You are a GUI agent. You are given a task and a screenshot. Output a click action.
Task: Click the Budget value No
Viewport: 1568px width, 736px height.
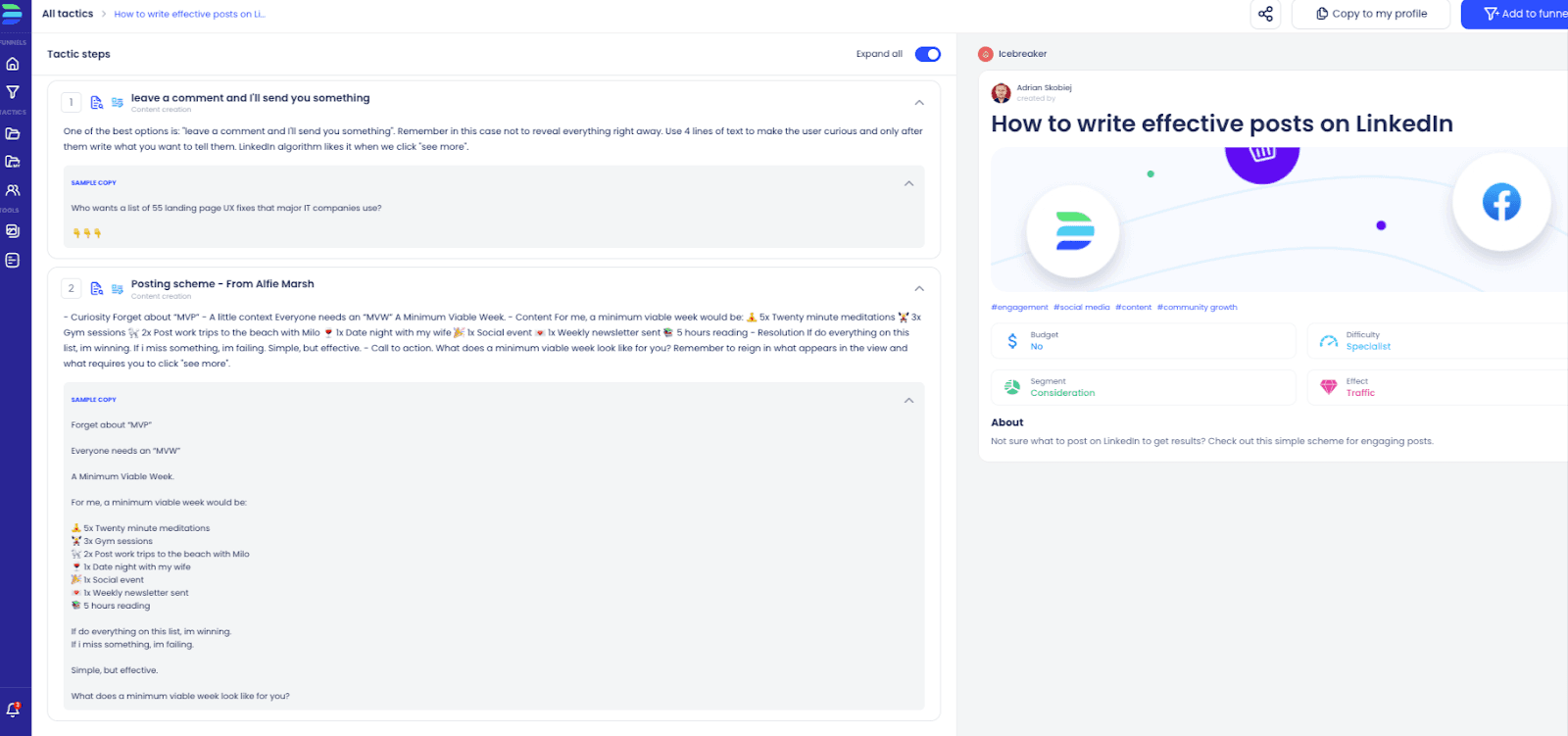pos(1036,347)
